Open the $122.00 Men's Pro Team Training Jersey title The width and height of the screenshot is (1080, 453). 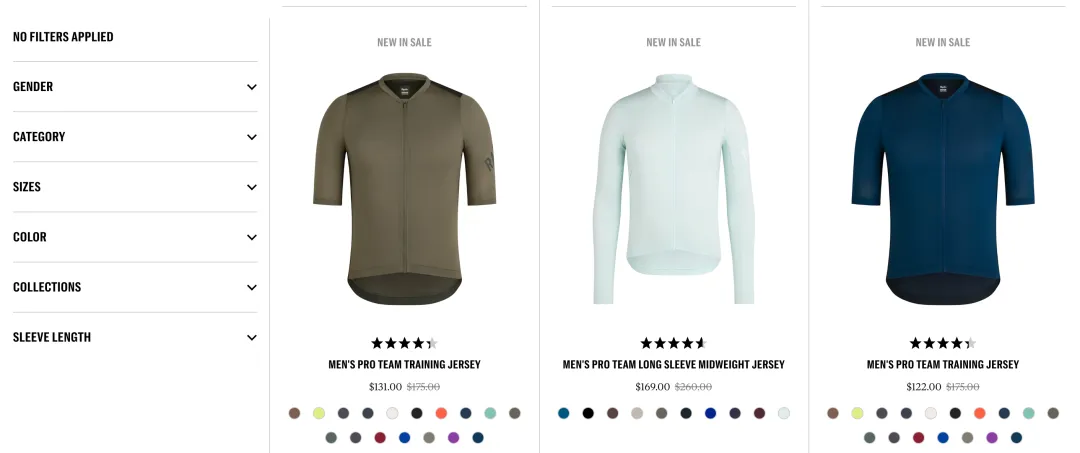tap(942, 364)
